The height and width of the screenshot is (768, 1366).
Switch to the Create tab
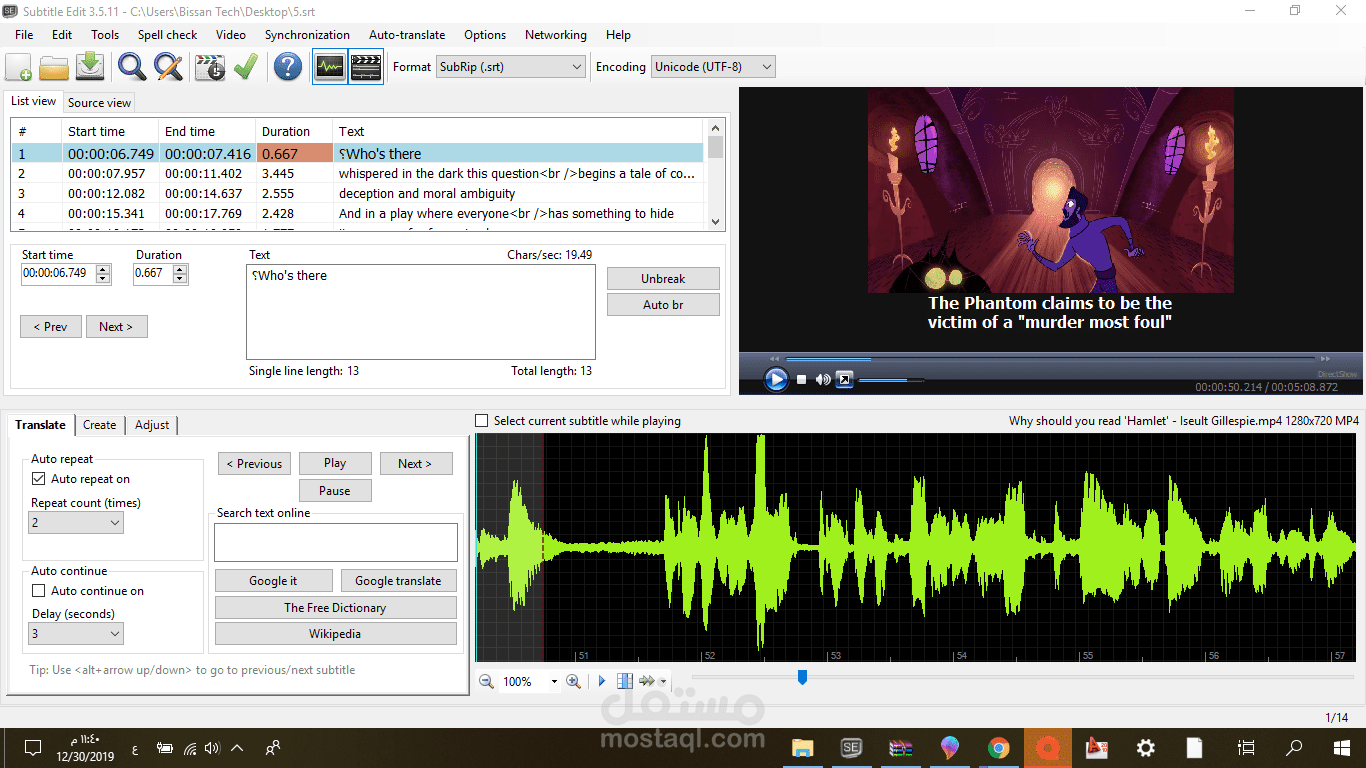click(99, 425)
